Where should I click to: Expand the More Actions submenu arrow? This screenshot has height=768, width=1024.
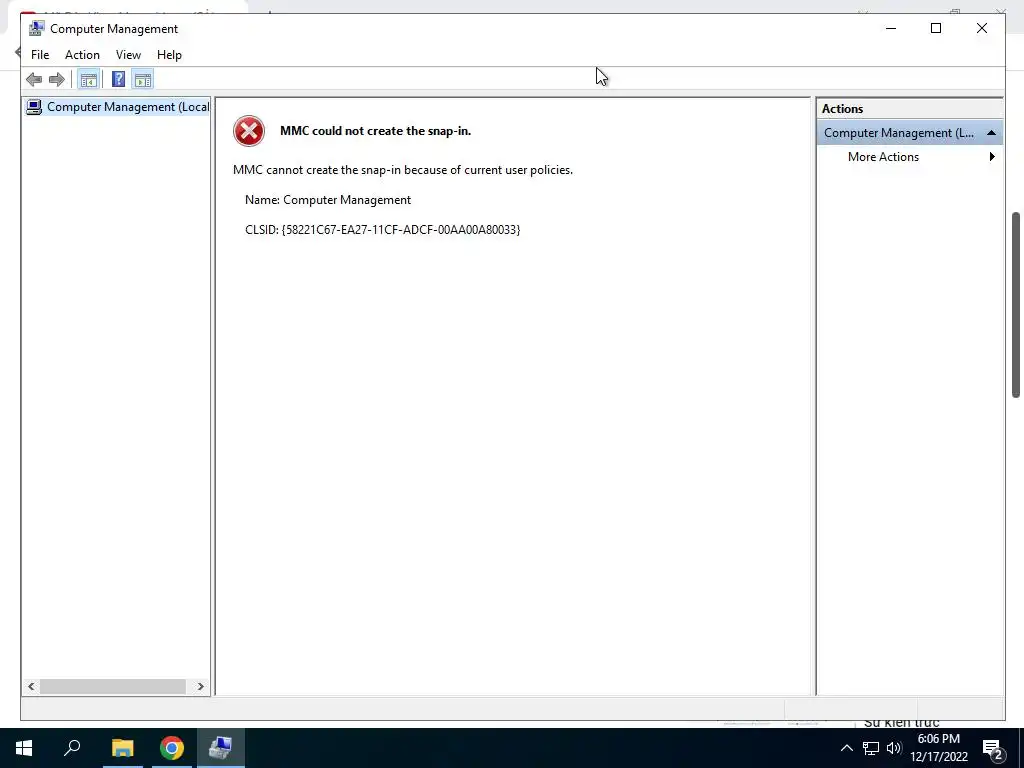point(992,157)
